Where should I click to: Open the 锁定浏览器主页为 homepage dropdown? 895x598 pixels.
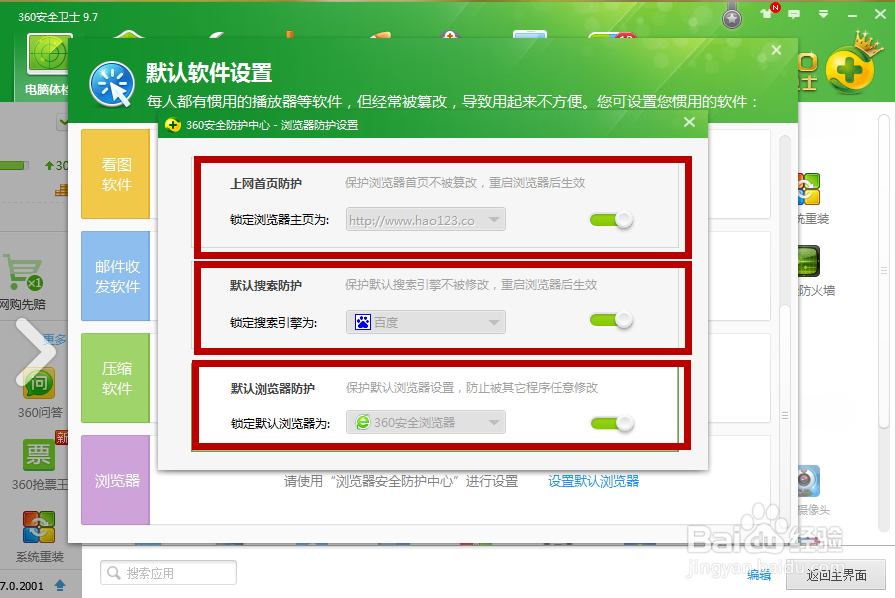(425, 220)
